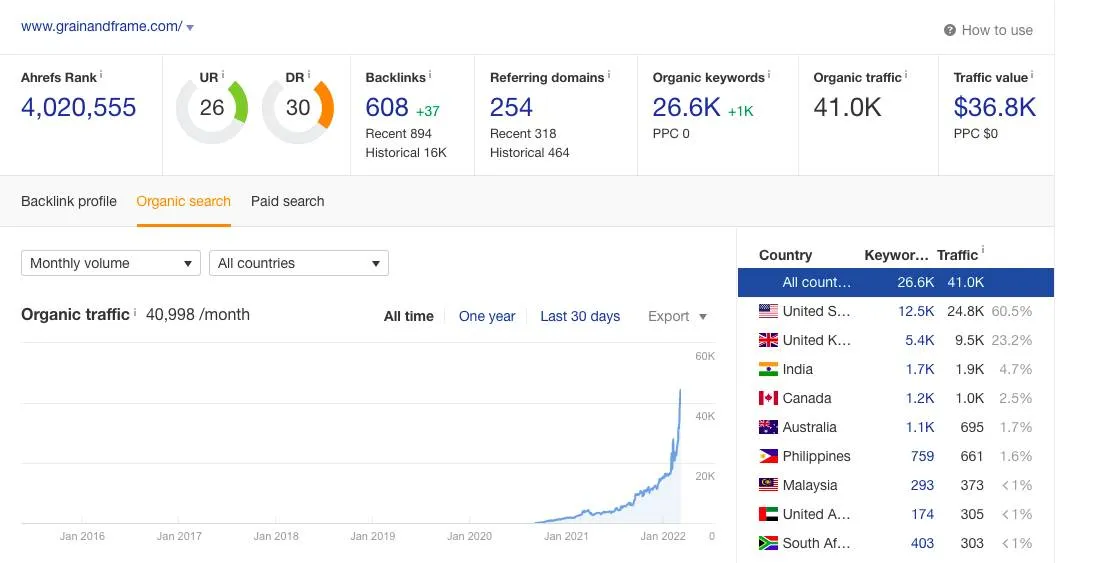Click the United States flag icon
This screenshot has height=563, width=1100.
coord(768,311)
